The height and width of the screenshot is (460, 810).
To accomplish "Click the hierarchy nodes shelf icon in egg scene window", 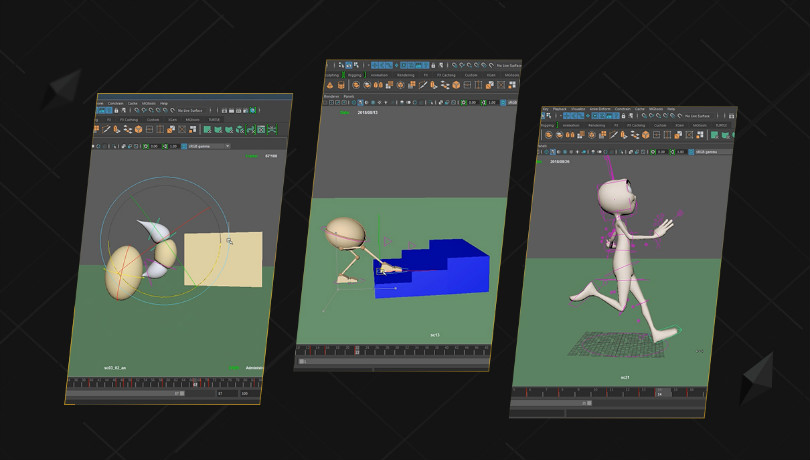I will [x=128, y=129].
